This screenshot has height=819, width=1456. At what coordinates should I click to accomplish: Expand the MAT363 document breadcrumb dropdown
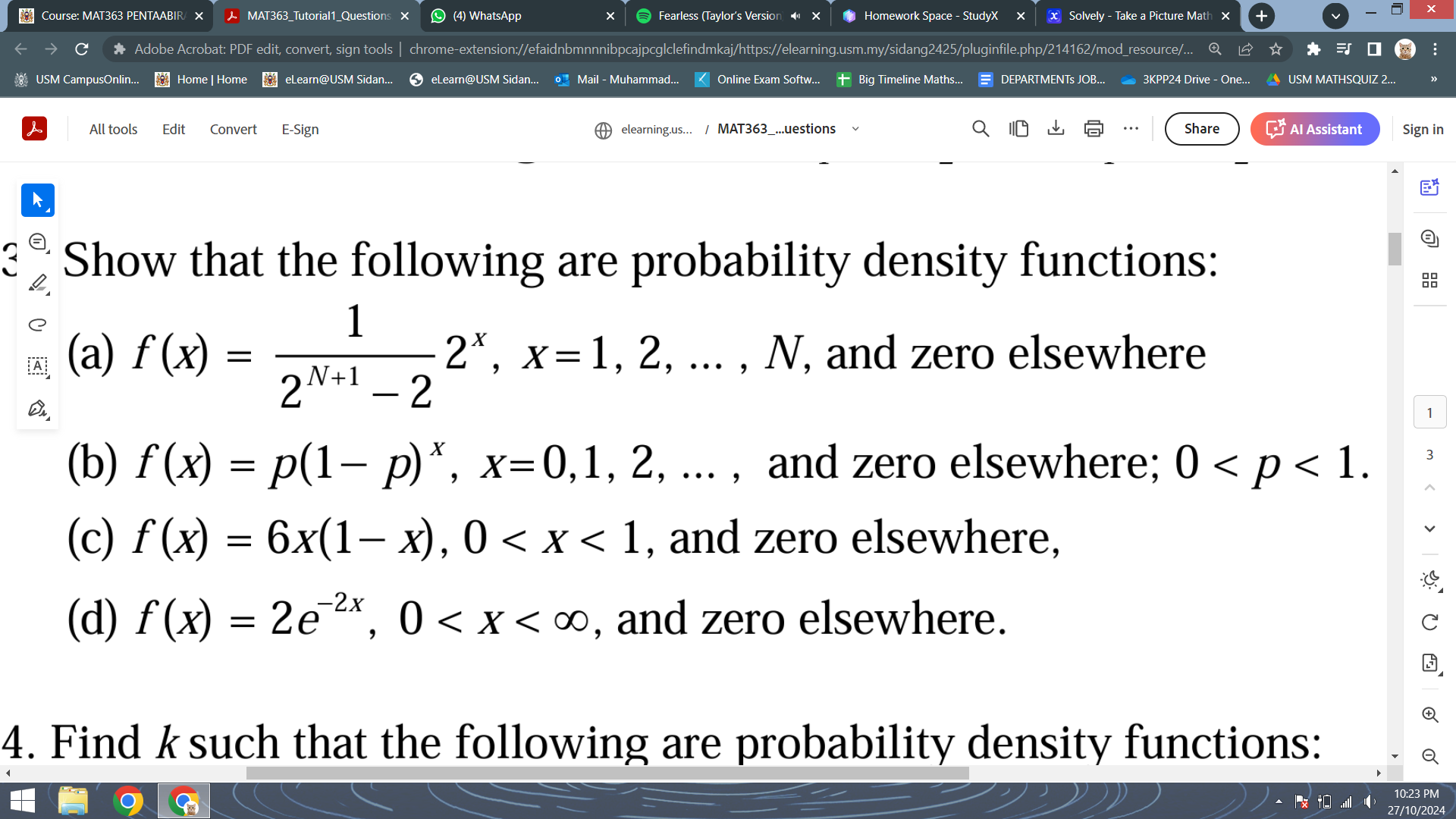coord(853,128)
